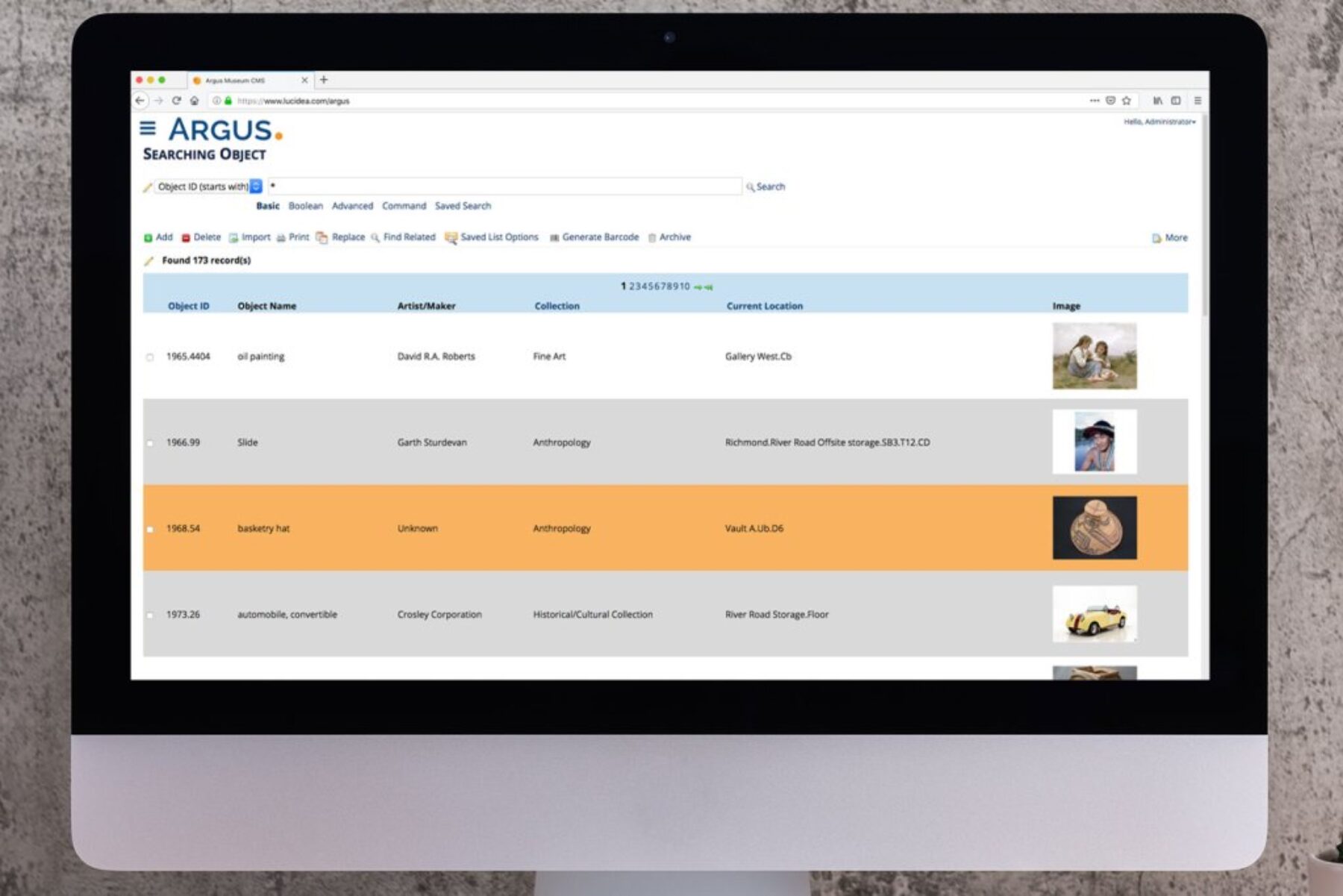Go to results page 2

click(632, 286)
